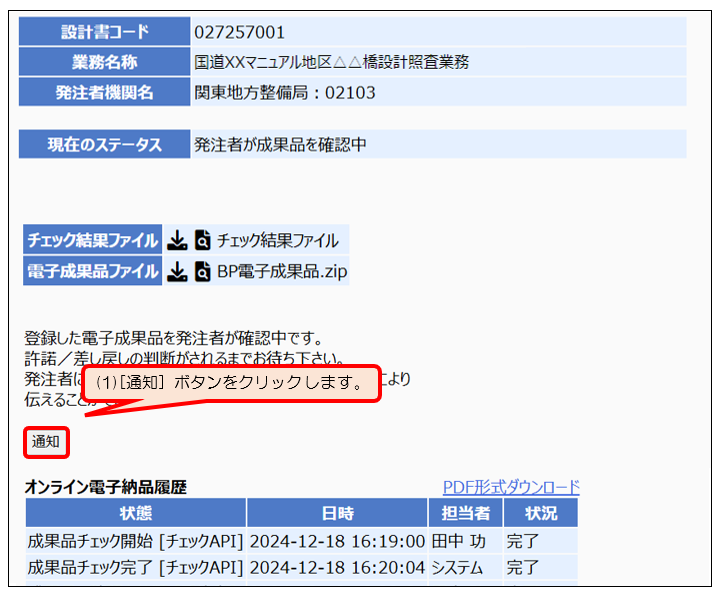Select the 関東地方整備局：02103 value
Screen dimensions: 720x592
pos(285,93)
